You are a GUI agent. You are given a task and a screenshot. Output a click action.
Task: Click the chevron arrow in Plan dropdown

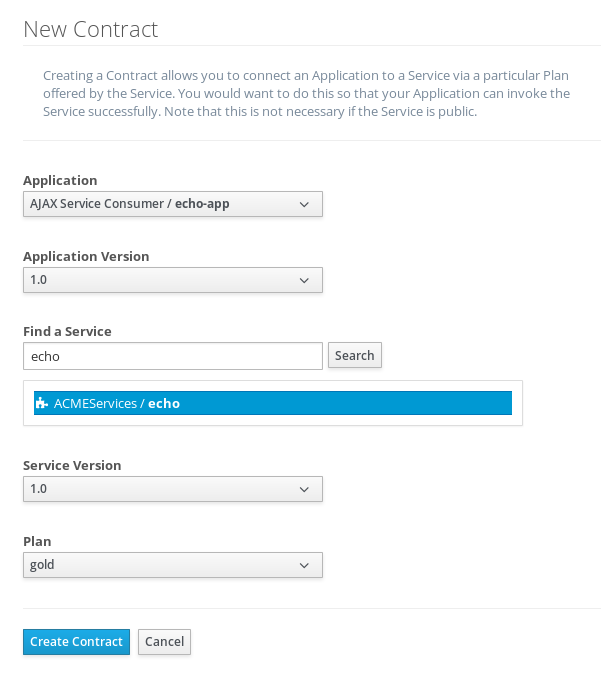click(x=304, y=565)
